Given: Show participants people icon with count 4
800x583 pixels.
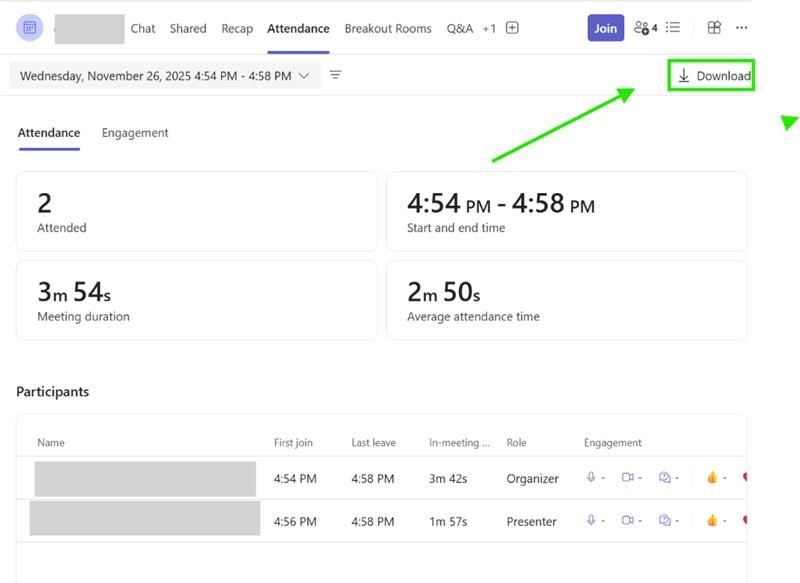Looking at the screenshot, I should pyautogui.click(x=645, y=28).
